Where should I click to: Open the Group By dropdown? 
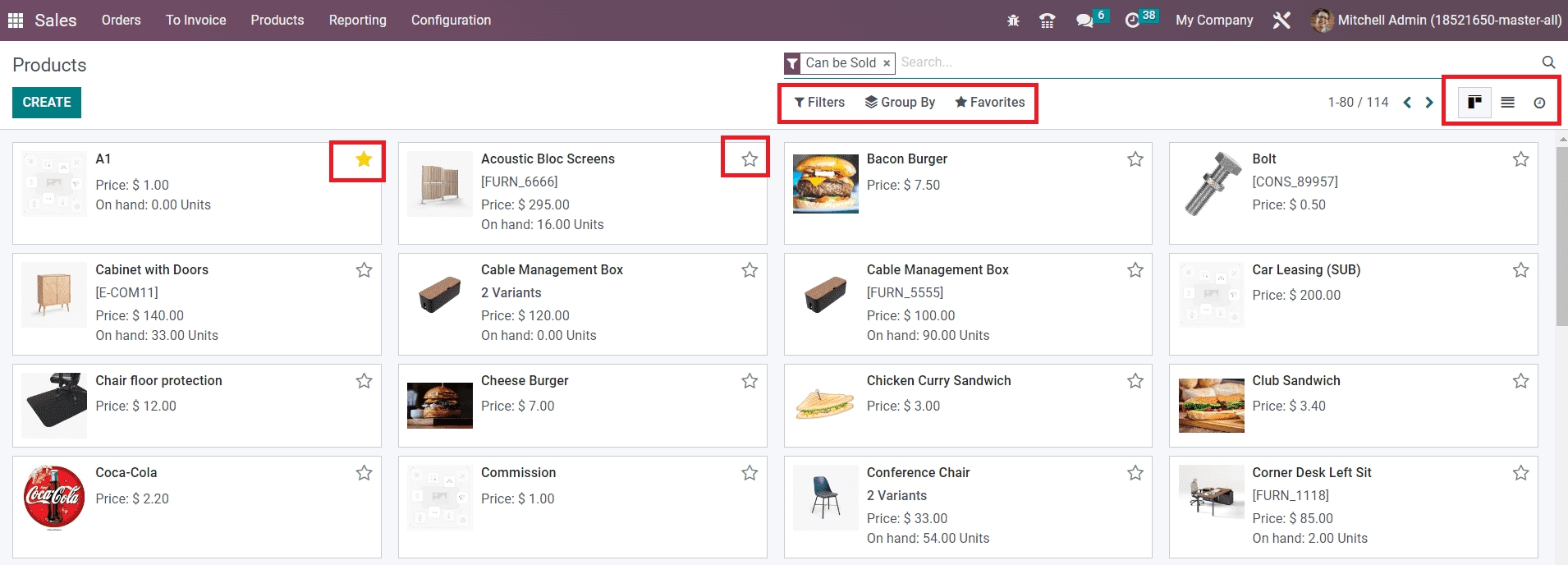tap(900, 103)
